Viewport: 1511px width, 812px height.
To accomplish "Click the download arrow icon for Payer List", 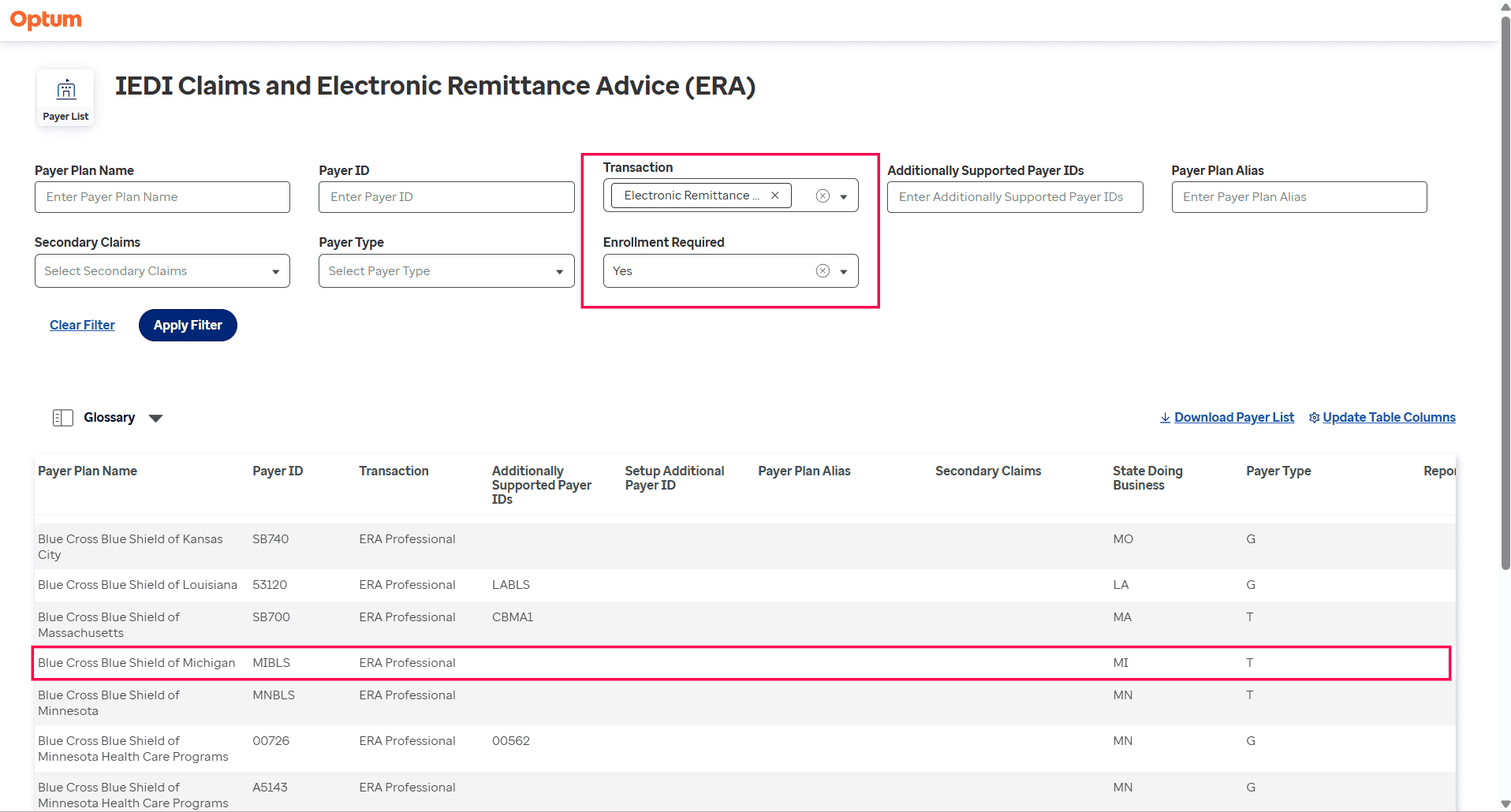I will pyautogui.click(x=1165, y=418).
